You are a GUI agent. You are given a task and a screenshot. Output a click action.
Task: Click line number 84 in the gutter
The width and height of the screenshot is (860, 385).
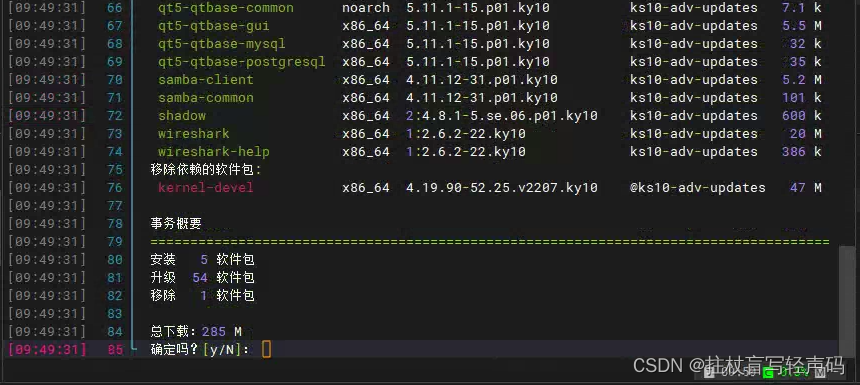115,331
